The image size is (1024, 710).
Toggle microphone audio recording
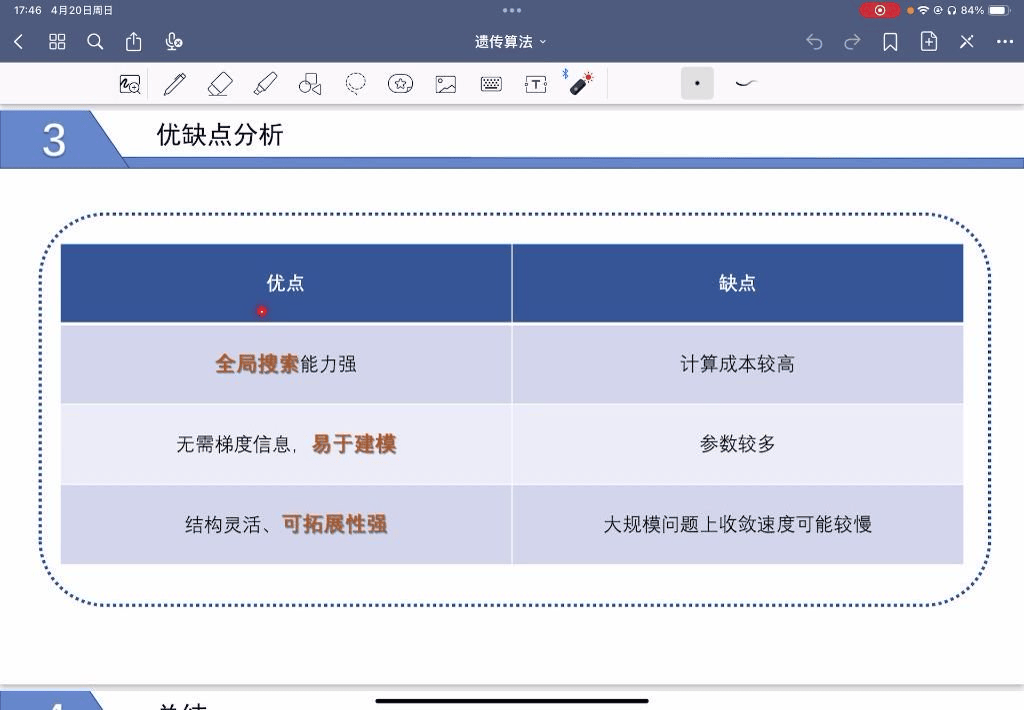[x=173, y=42]
